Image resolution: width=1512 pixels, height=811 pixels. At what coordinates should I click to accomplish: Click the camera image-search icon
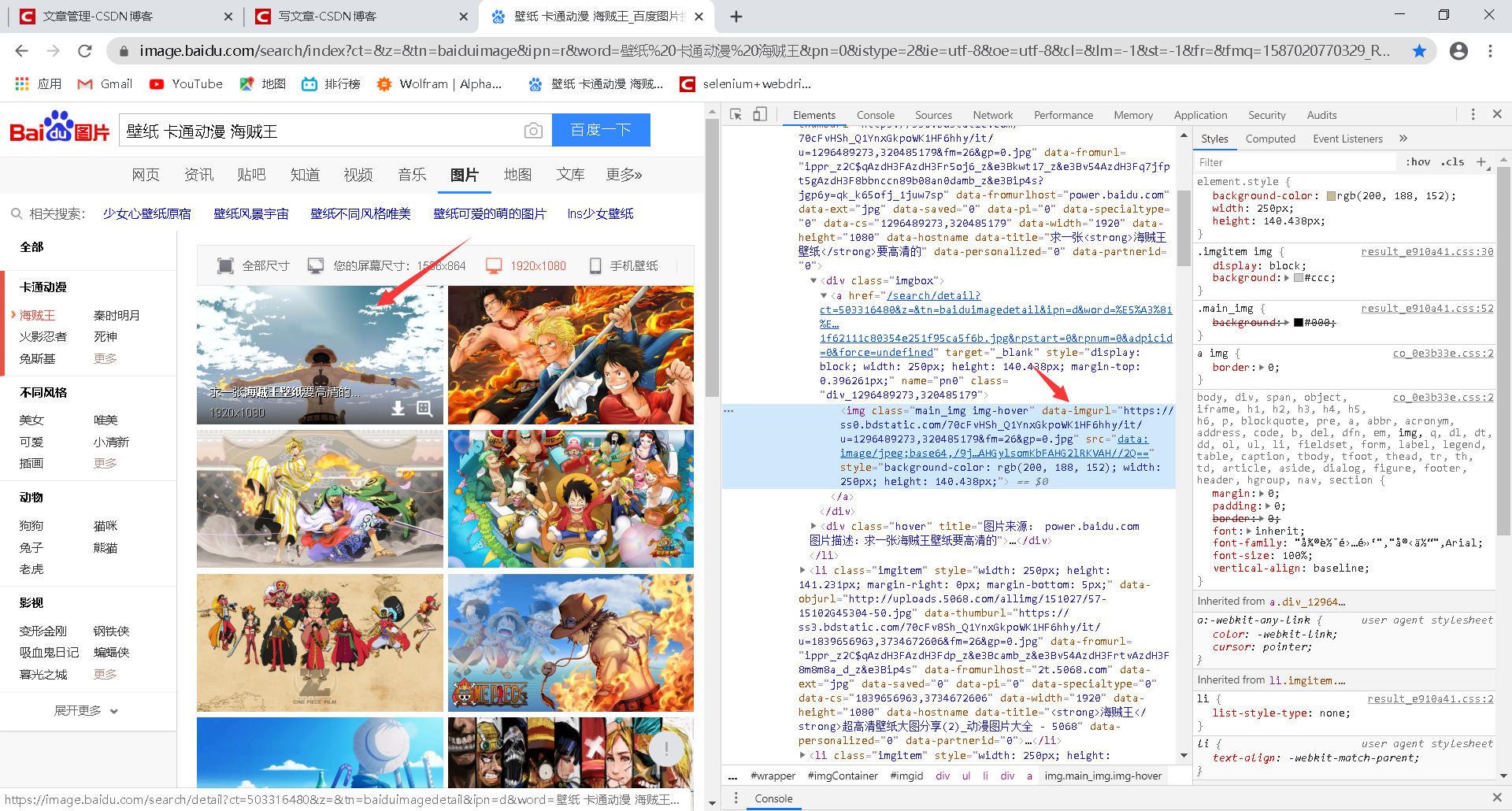point(533,131)
